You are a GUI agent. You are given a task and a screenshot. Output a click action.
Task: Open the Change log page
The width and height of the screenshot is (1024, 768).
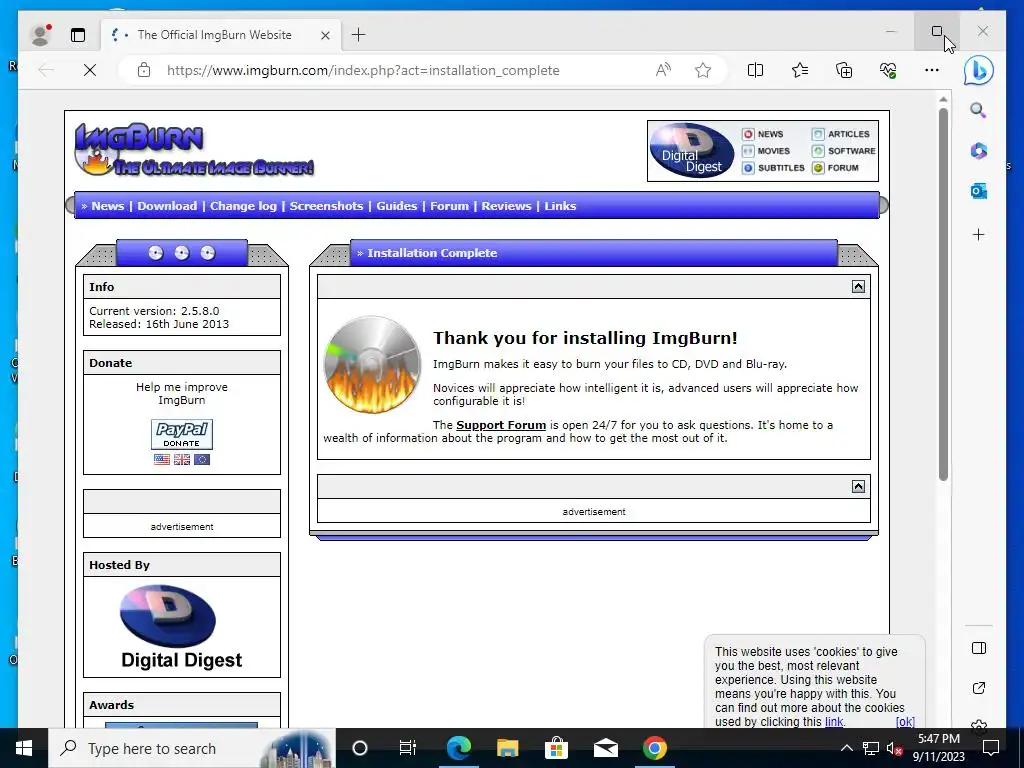[243, 206]
